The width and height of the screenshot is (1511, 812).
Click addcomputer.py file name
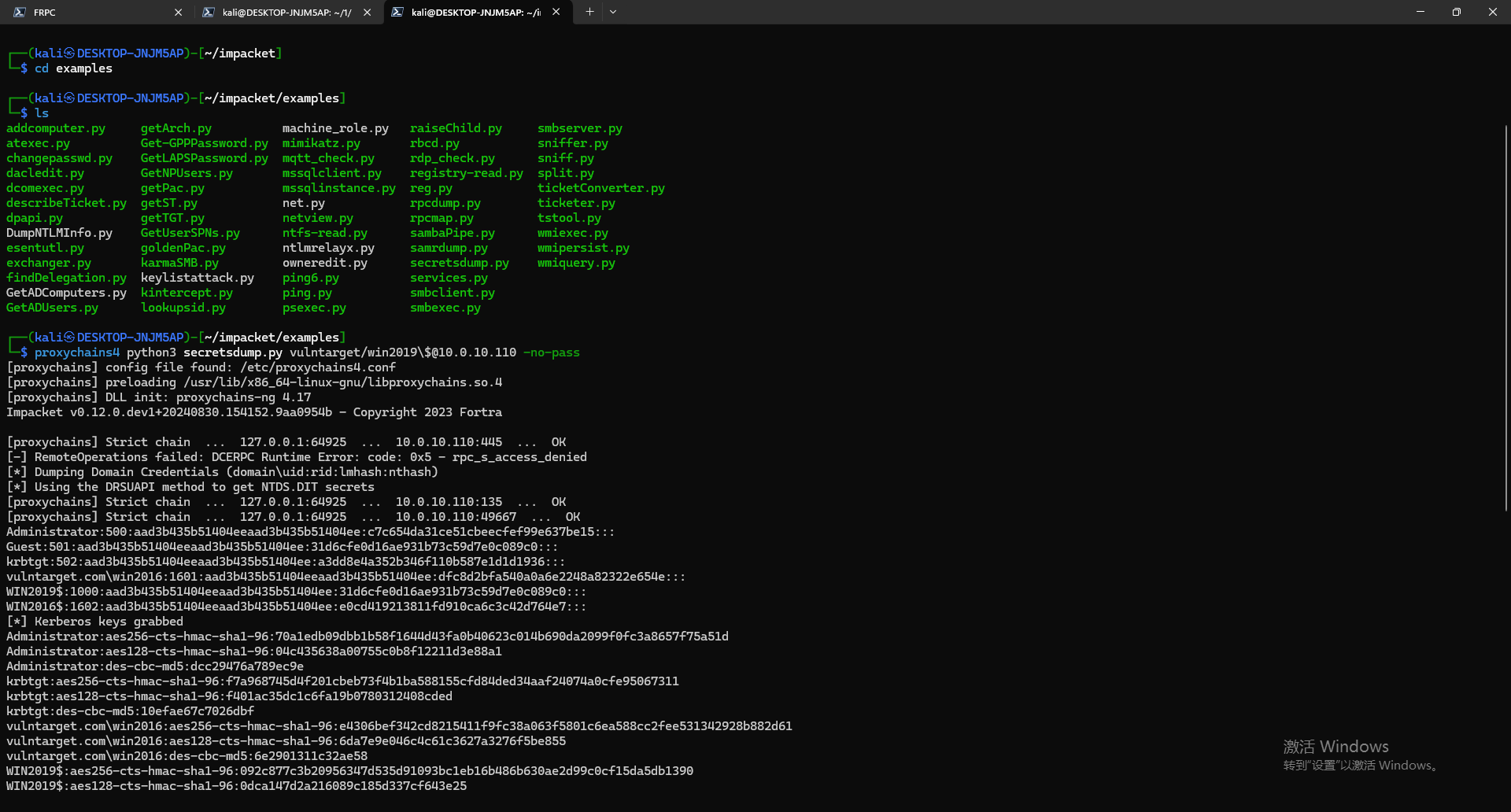click(x=56, y=128)
